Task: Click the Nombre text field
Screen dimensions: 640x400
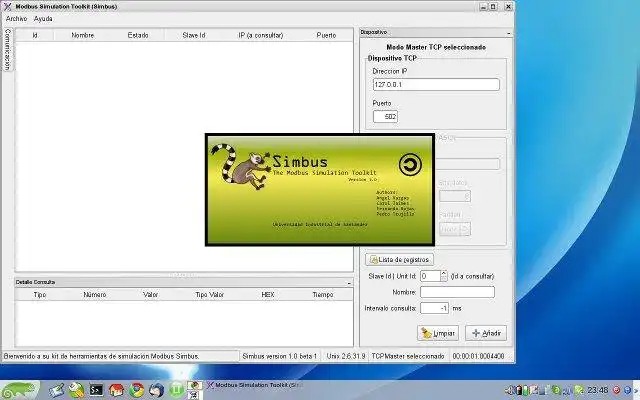Action: tap(457, 292)
